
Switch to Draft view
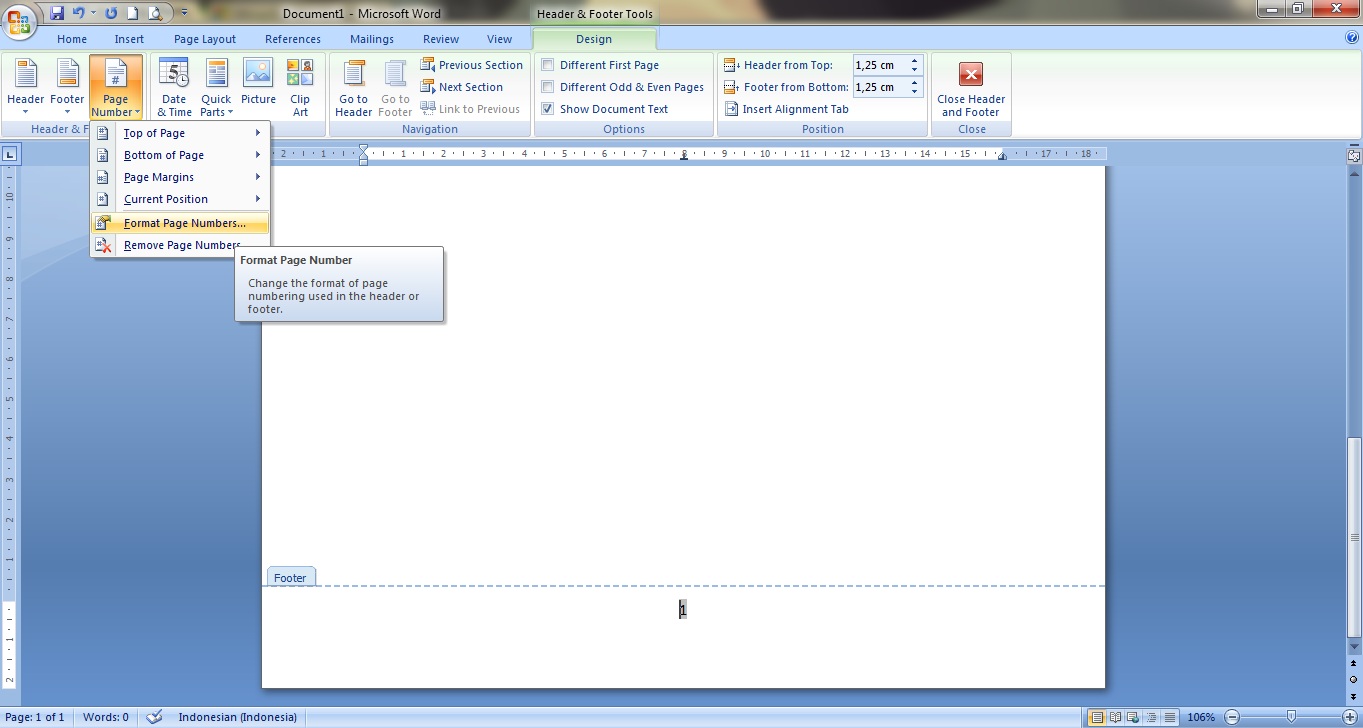[1169, 717]
